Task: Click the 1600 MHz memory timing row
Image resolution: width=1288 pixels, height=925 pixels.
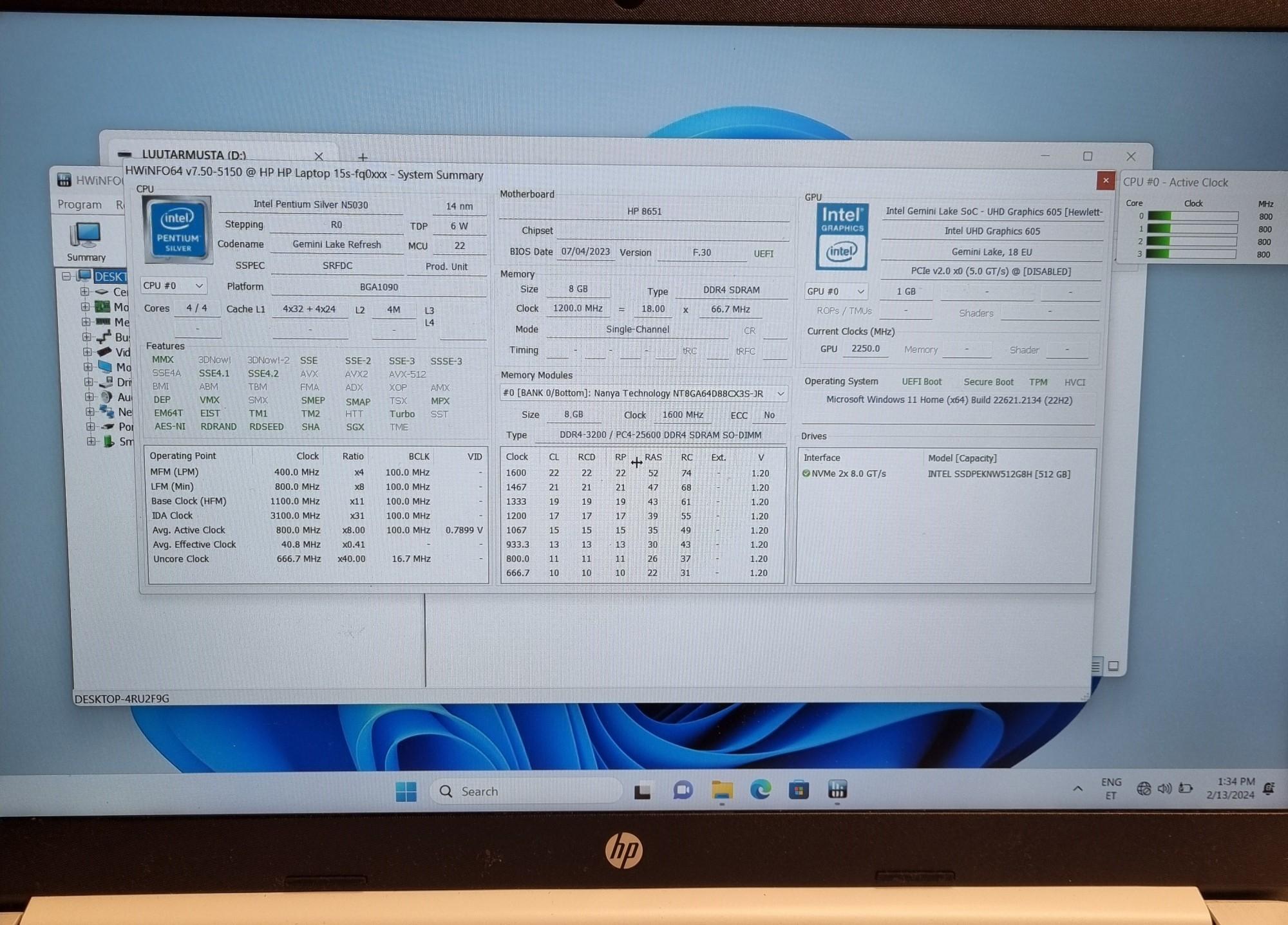Action: point(641,473)
